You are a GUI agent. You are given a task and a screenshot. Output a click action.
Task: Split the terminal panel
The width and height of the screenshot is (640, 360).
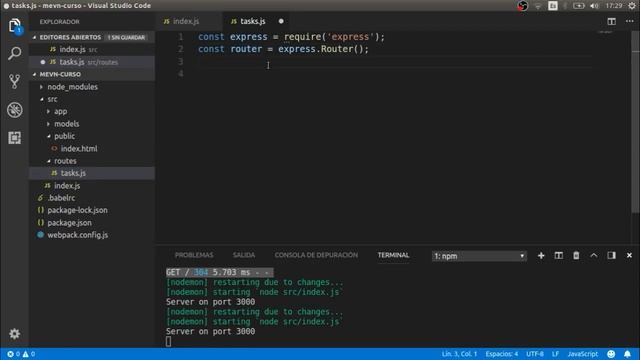[559, 256]
